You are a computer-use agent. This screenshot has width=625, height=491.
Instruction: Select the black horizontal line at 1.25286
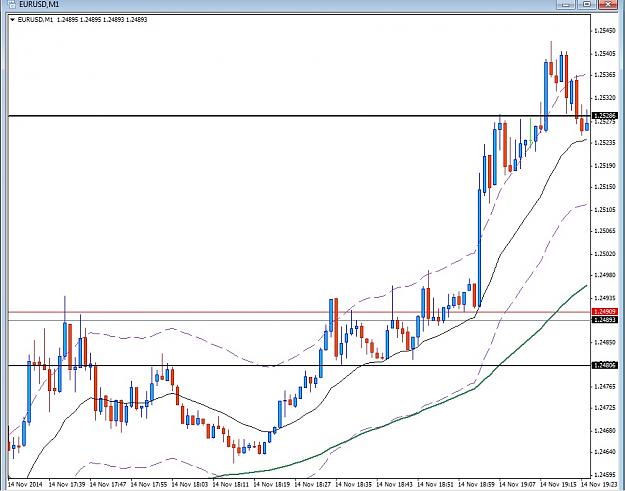pos(299,116)
